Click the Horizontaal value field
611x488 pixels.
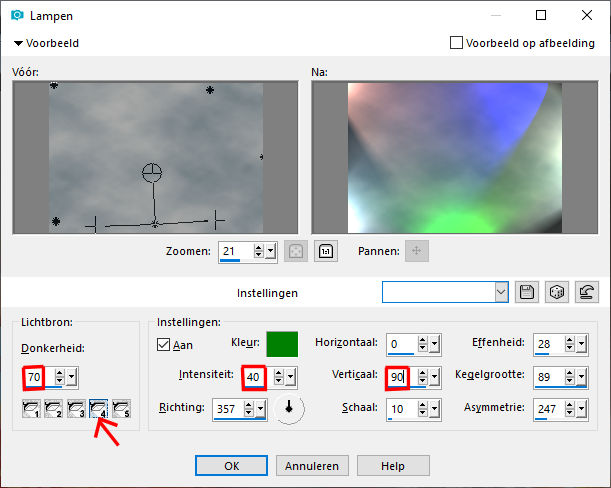[402, 344]
